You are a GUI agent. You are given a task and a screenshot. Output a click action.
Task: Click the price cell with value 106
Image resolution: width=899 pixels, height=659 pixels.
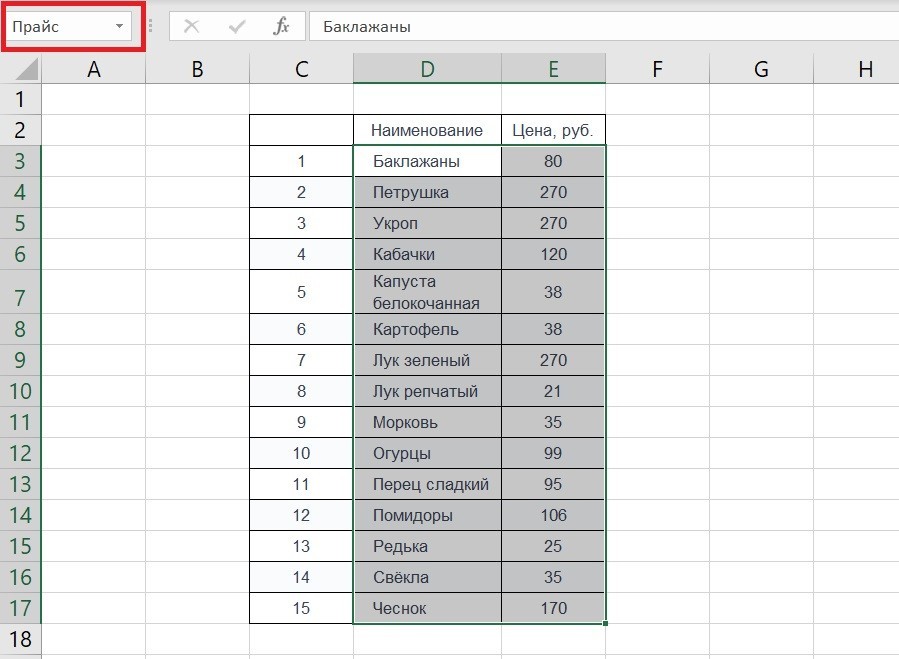pos(553,515)
